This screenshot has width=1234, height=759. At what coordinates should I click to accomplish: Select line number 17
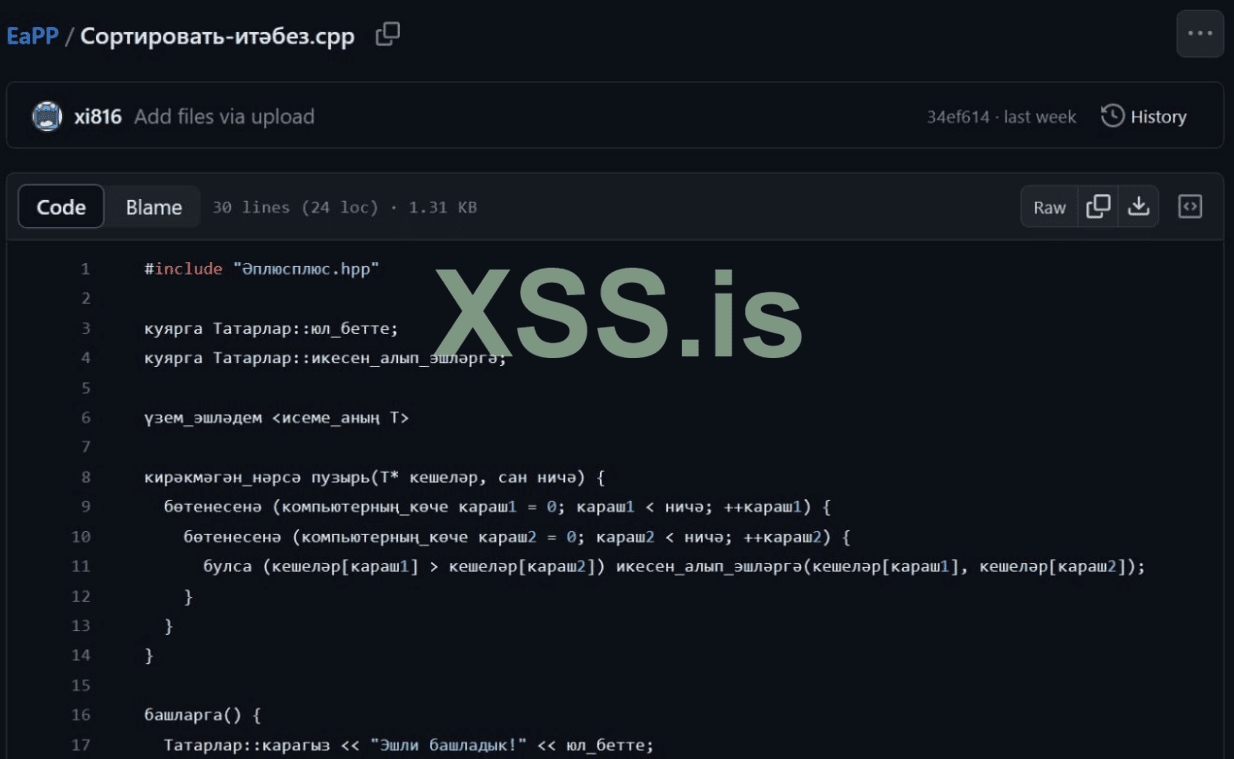tap(81, 745)
